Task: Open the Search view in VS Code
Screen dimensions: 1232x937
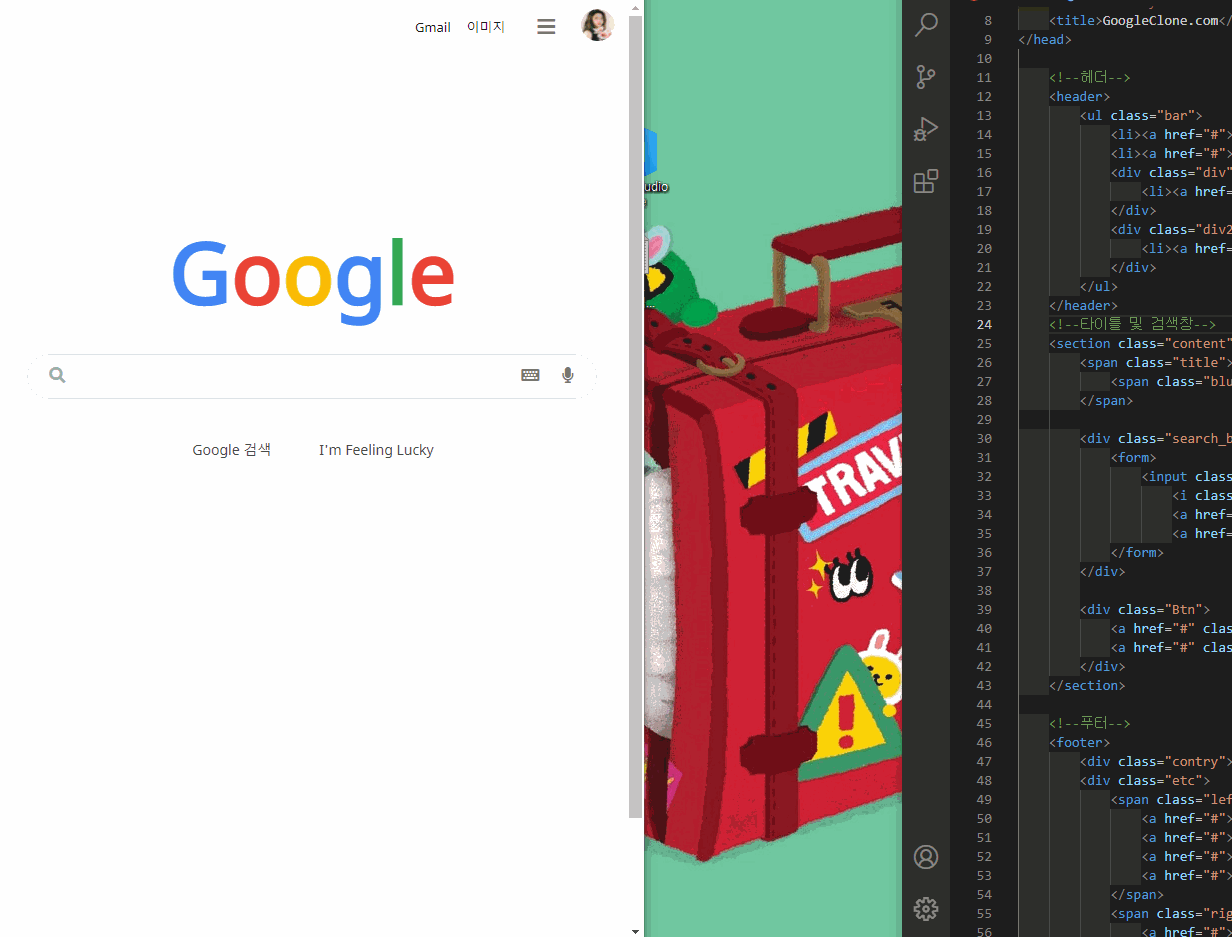Action: tap(926, 25)
